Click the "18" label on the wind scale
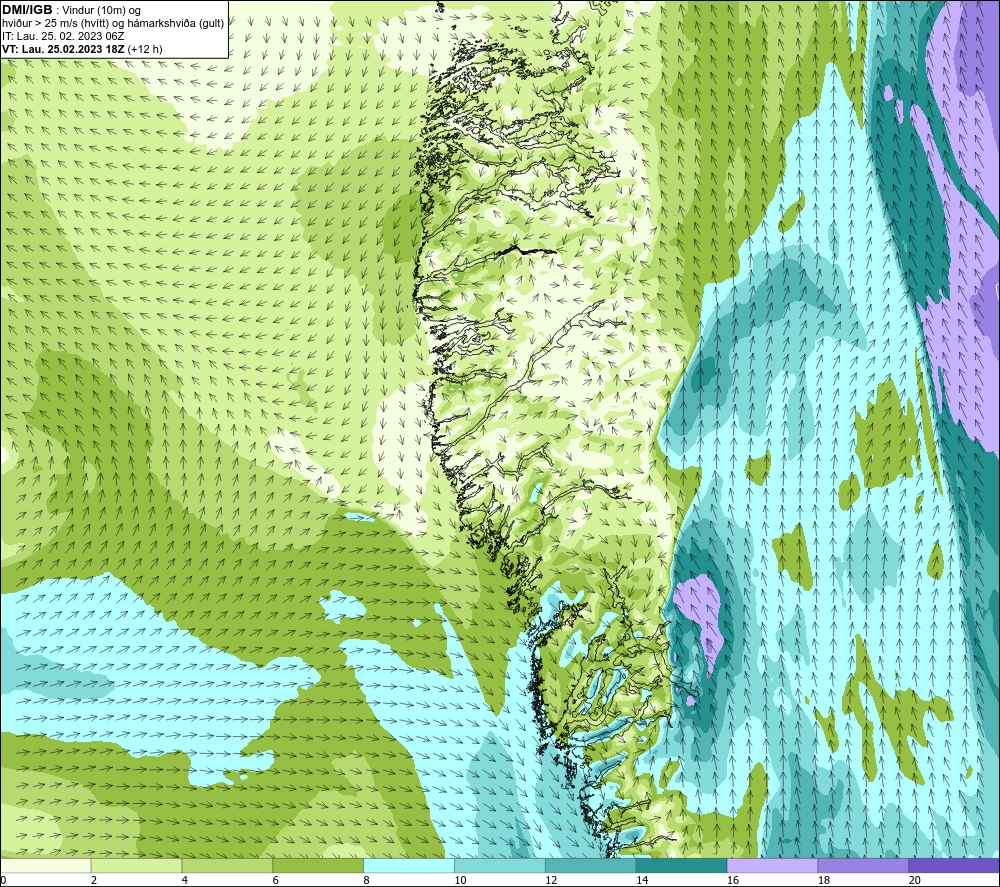 point(823,881)
